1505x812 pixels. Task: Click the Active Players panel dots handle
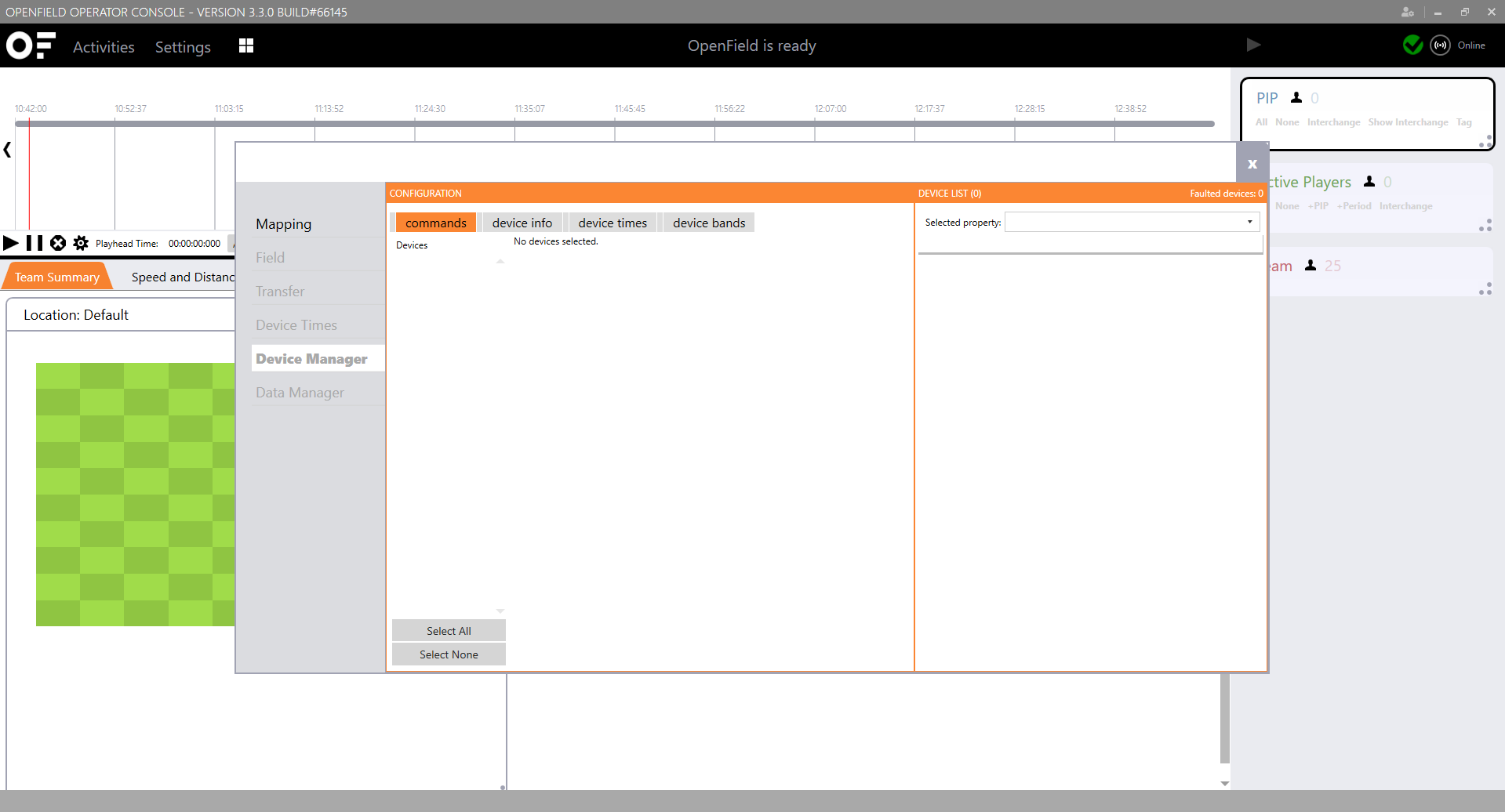pyautogui.click(x=1485, y=225)
